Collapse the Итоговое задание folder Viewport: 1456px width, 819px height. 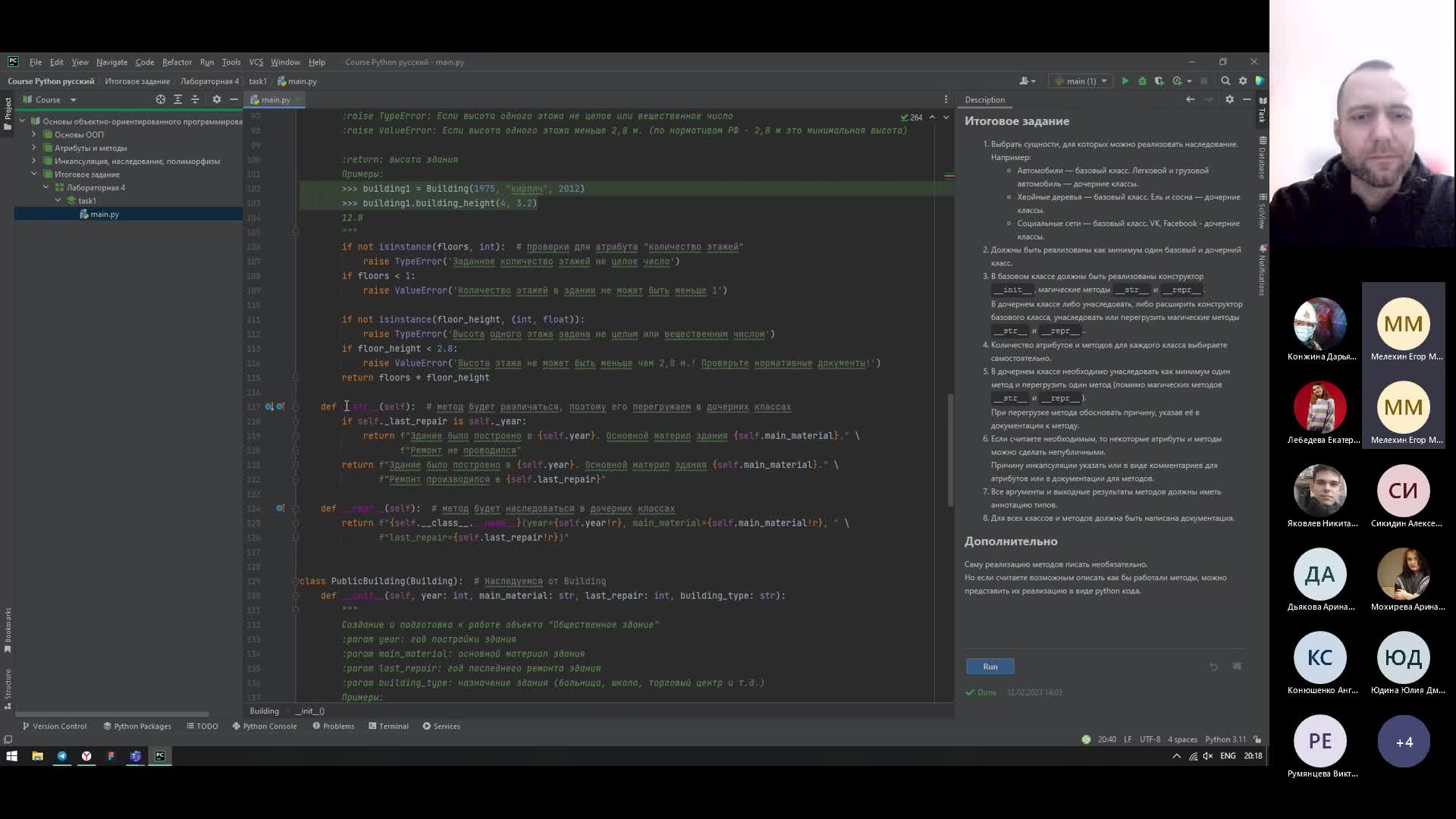coord(33,174)
